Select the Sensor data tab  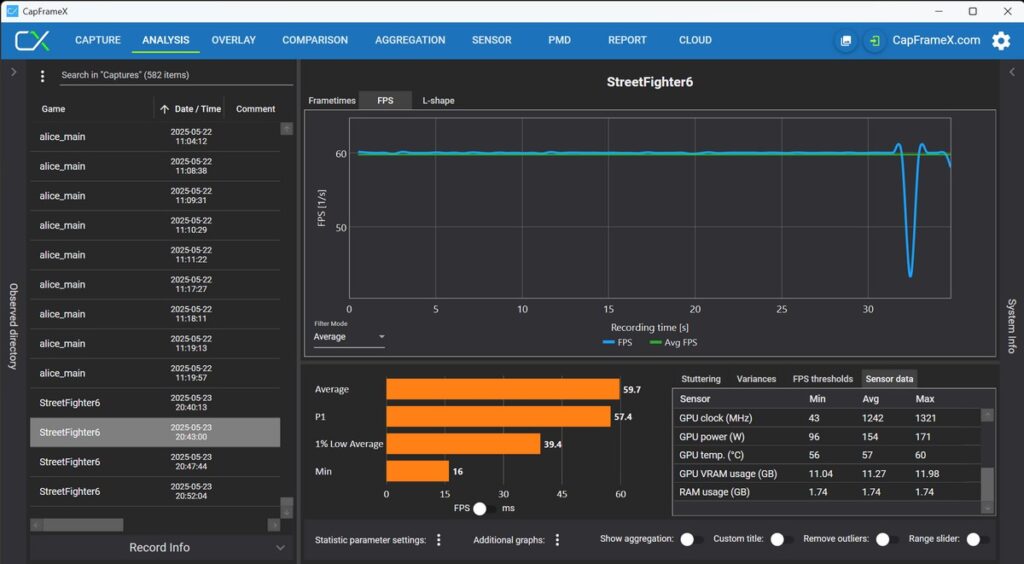coord(889,379)
